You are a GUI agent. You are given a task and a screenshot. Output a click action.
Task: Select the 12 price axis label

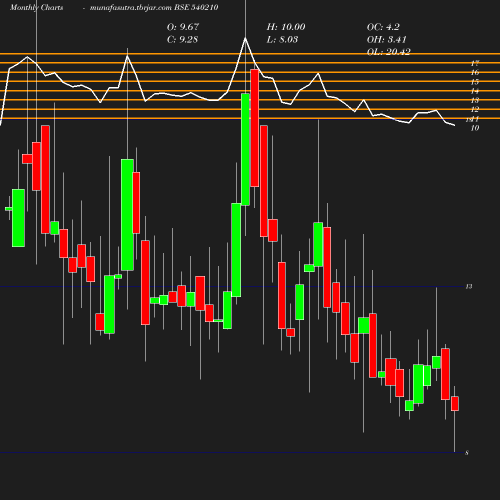point(475,109)
